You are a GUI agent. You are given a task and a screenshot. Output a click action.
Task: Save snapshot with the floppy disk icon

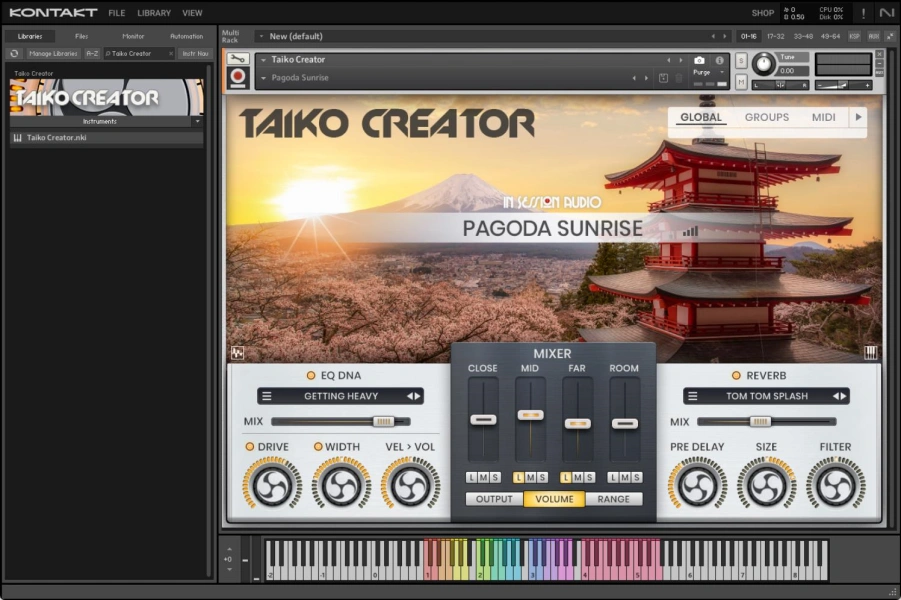663,78
